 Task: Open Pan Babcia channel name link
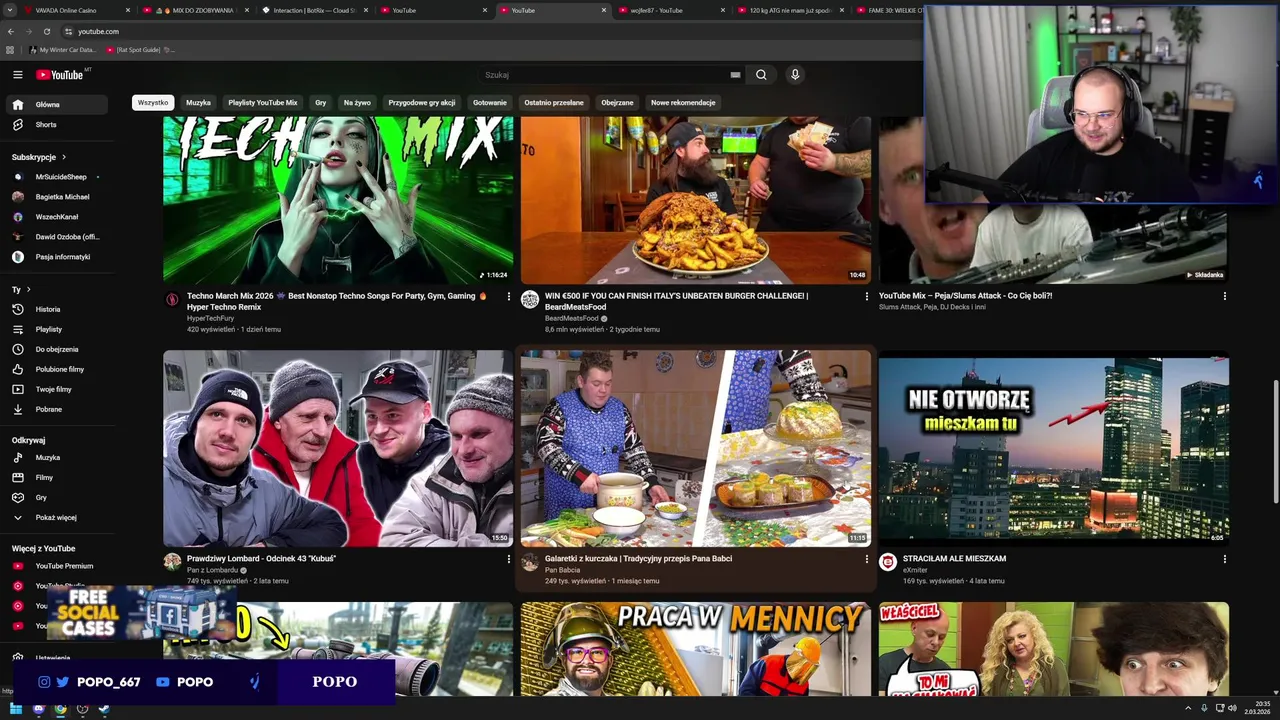[x=562, y=570]
